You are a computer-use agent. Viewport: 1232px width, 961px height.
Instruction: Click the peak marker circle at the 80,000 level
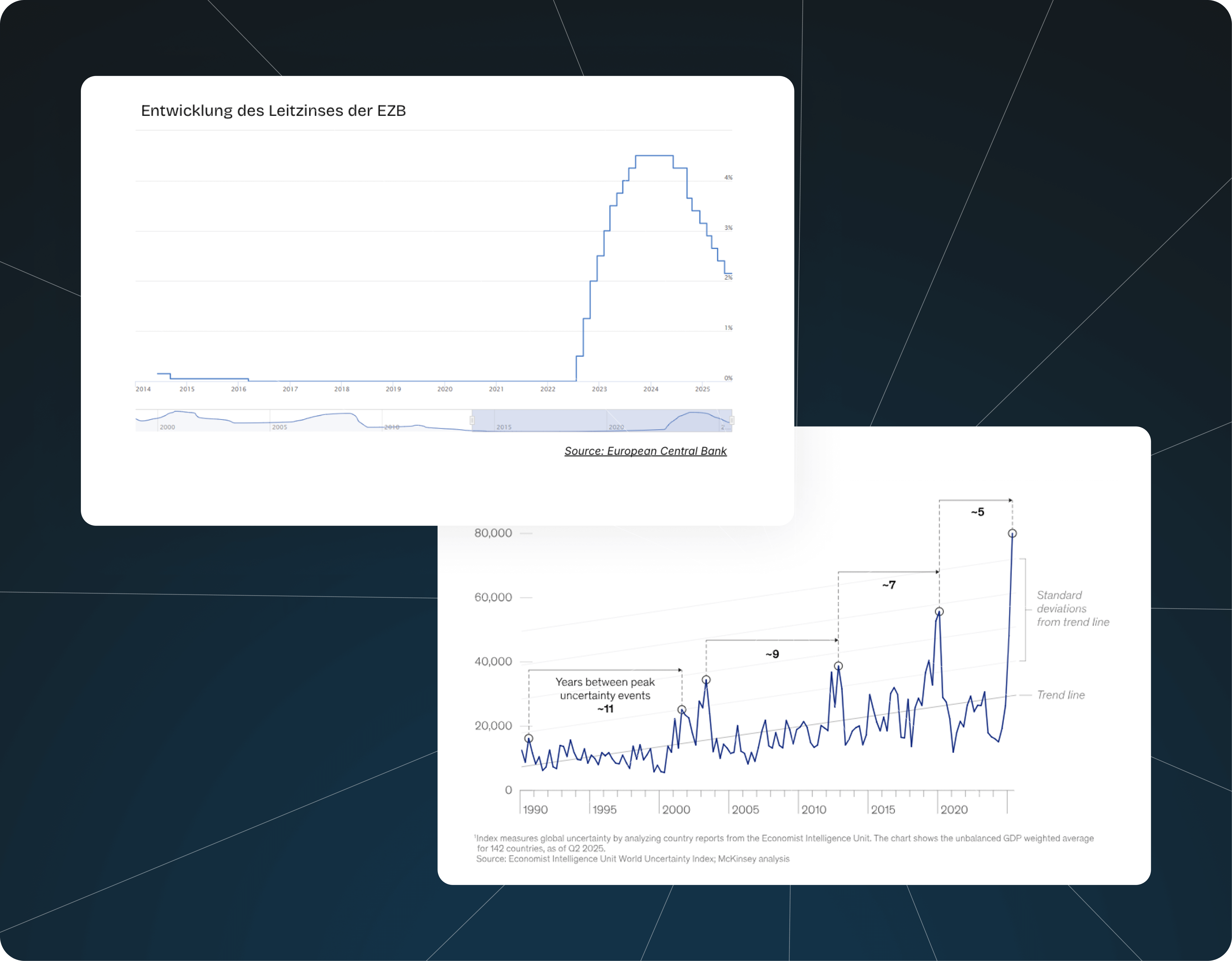pos(1012,533)
